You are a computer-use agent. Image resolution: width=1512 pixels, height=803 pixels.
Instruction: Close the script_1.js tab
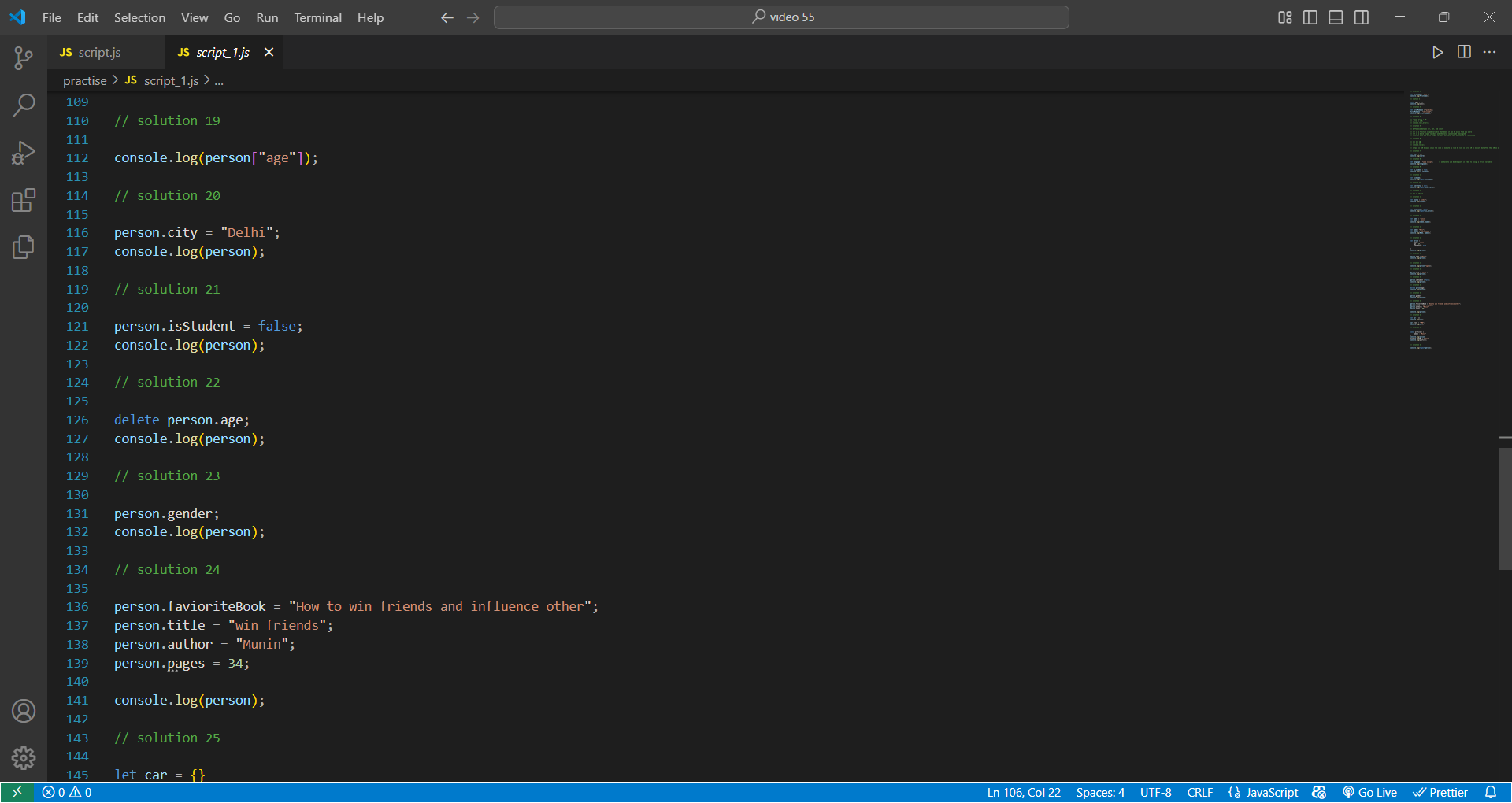(x=269, y=52)
